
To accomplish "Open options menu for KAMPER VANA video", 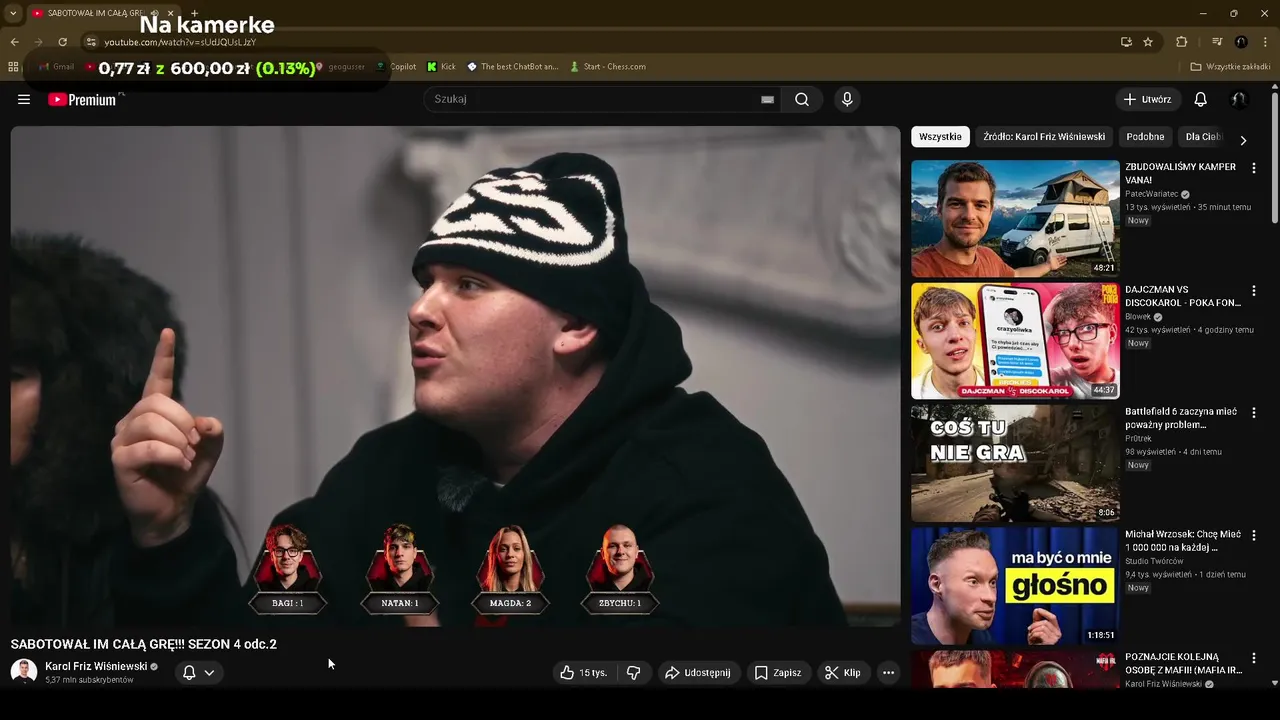I will 1253,168.
